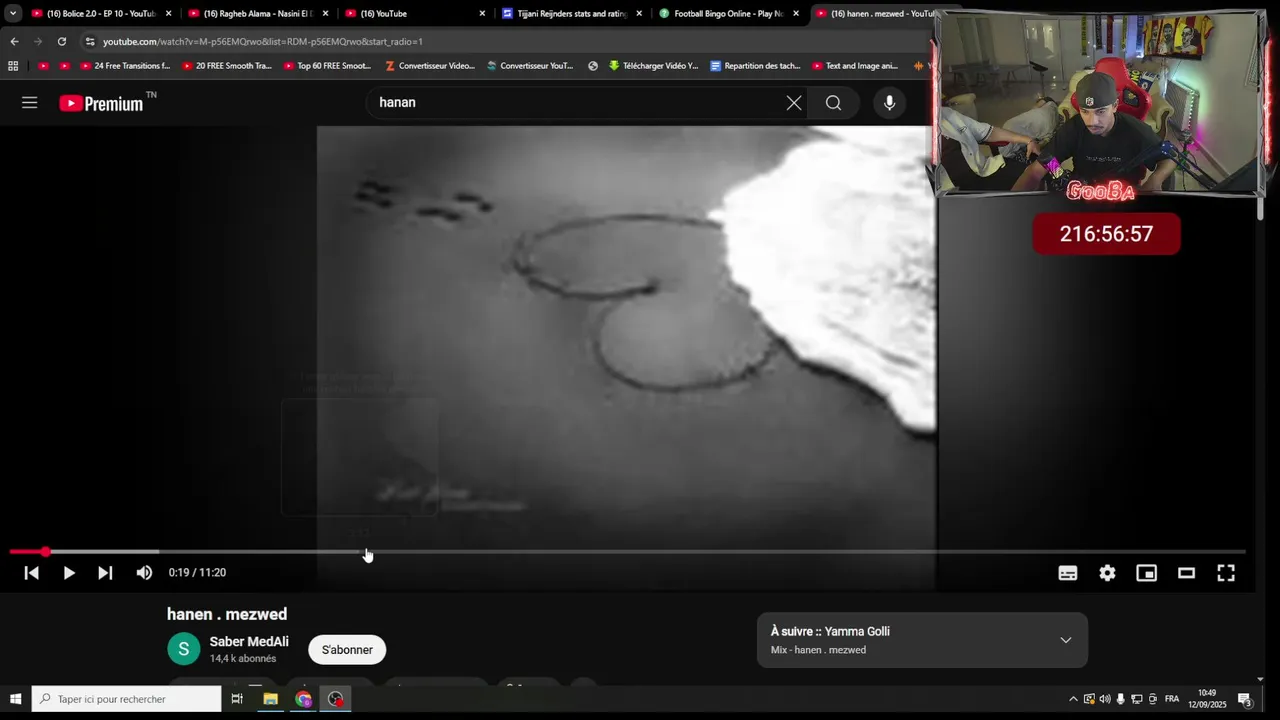Image resolution: width=1280 pixels, height=720 pixels.
Task: Switch the FRA input language
Action: [x=1172, y=699]
